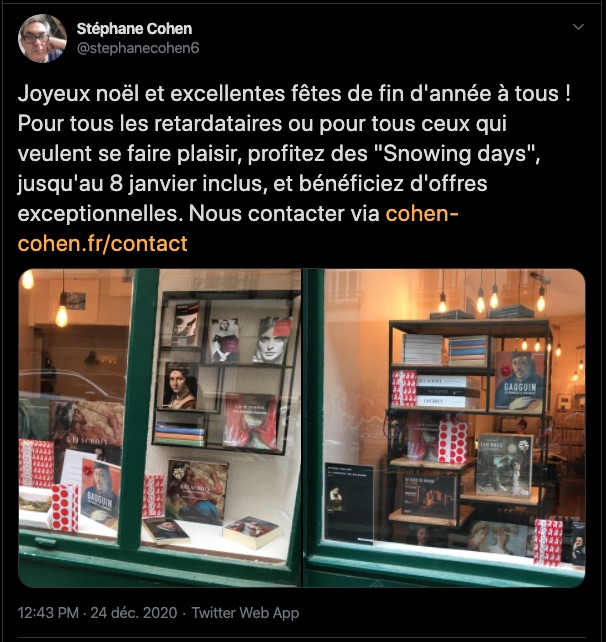Image resolution: width=606 pixels, height=642 pixels.
Task: Click the Renaissance portrait book on left shelf
Action: [181, 386]
